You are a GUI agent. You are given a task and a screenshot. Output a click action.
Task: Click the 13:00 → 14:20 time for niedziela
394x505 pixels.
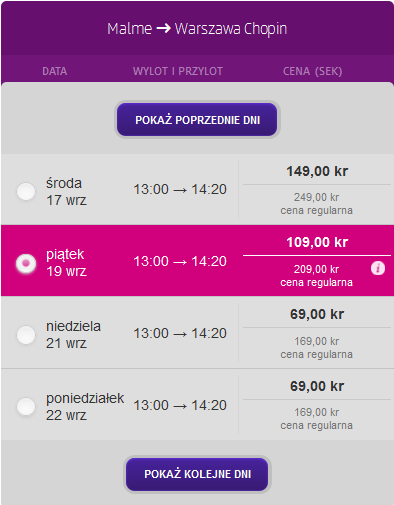(x=180, y=333)
